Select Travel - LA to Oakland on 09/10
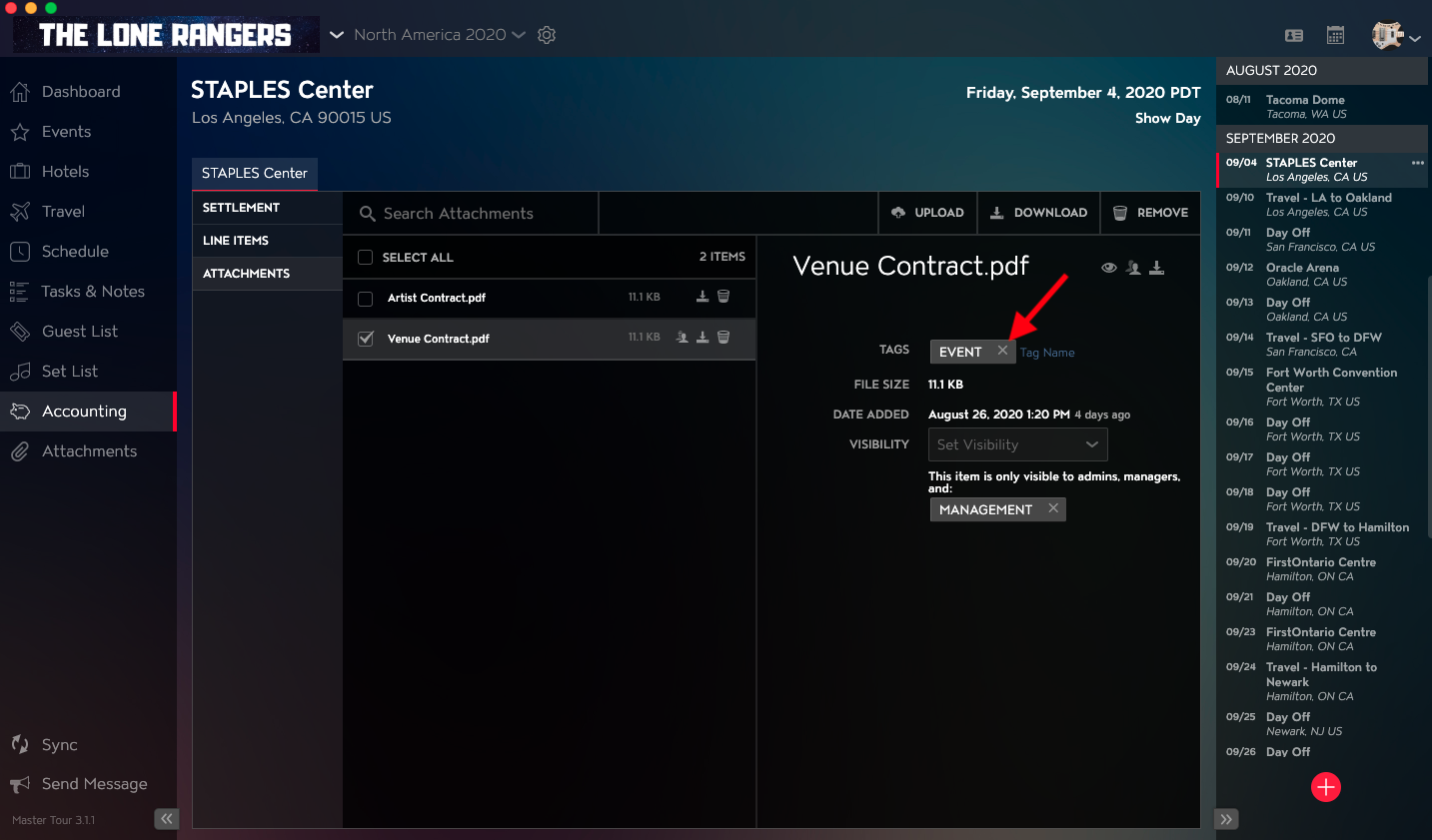Image resolution: width=1432 pixels, height=840 pixels. coord(1322,205)
